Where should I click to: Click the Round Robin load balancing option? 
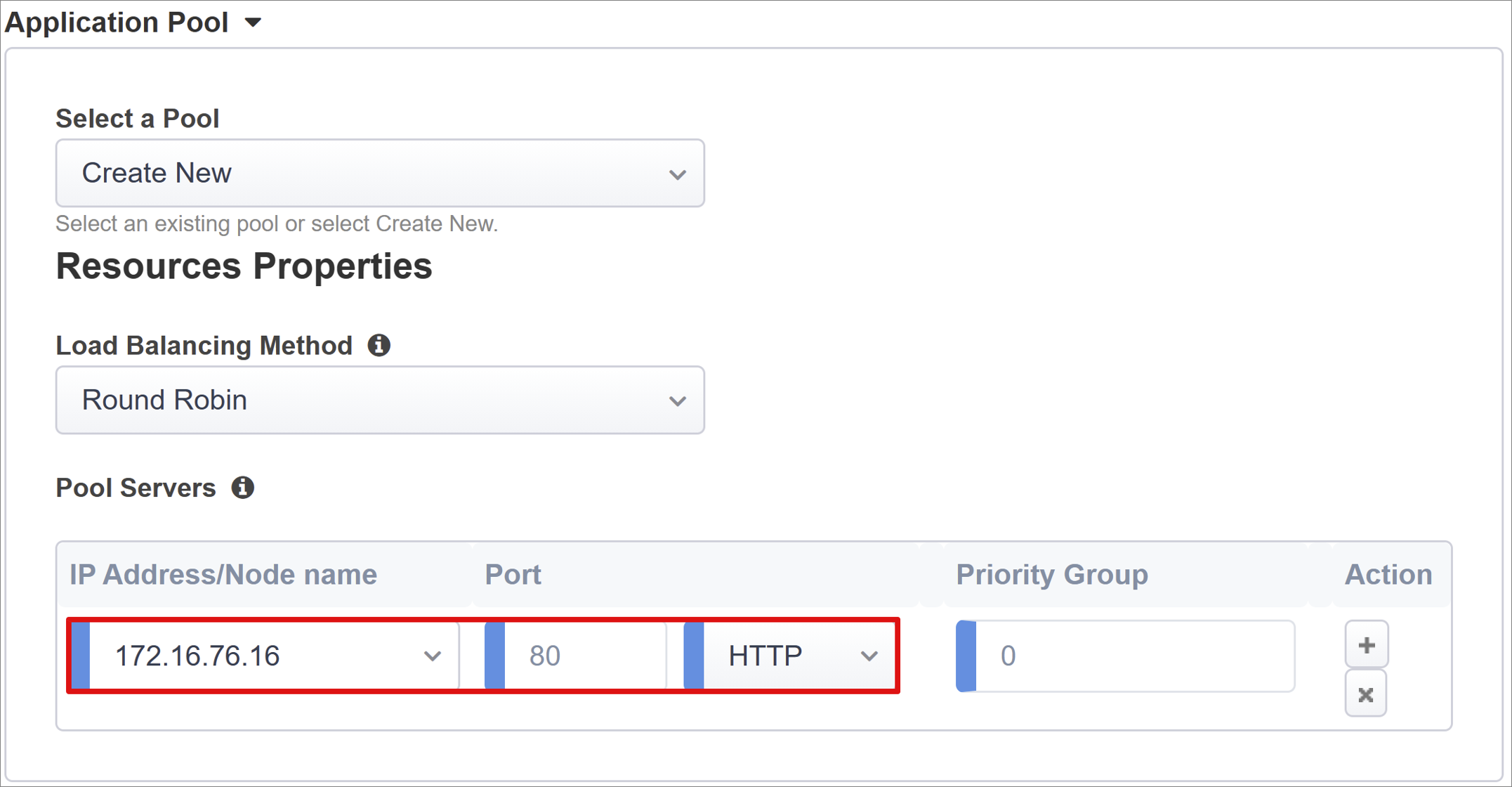click(x=382, y=400)
